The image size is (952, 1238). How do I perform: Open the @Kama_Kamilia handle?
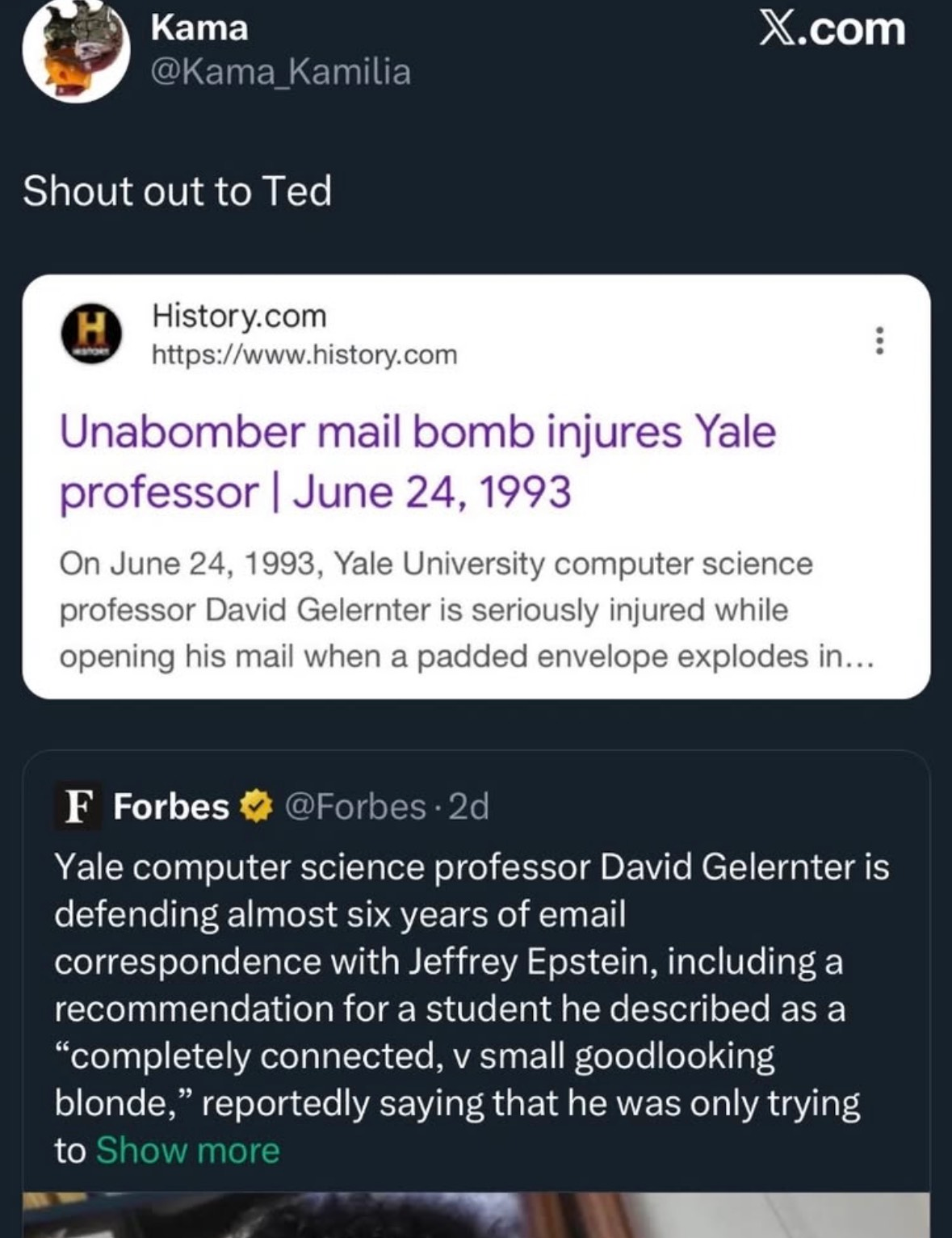tap(280, 72)
